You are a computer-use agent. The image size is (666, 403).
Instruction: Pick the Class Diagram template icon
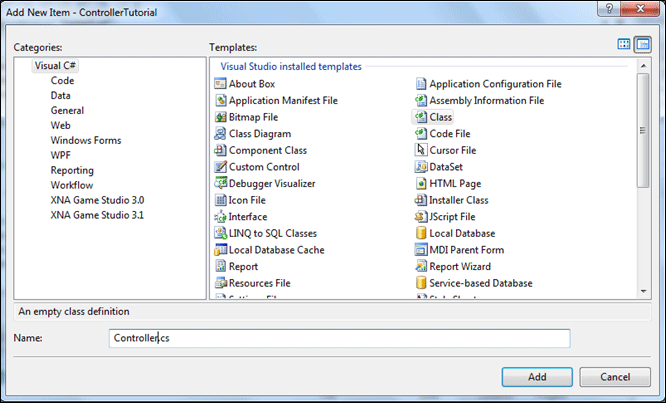click(220, 133)
